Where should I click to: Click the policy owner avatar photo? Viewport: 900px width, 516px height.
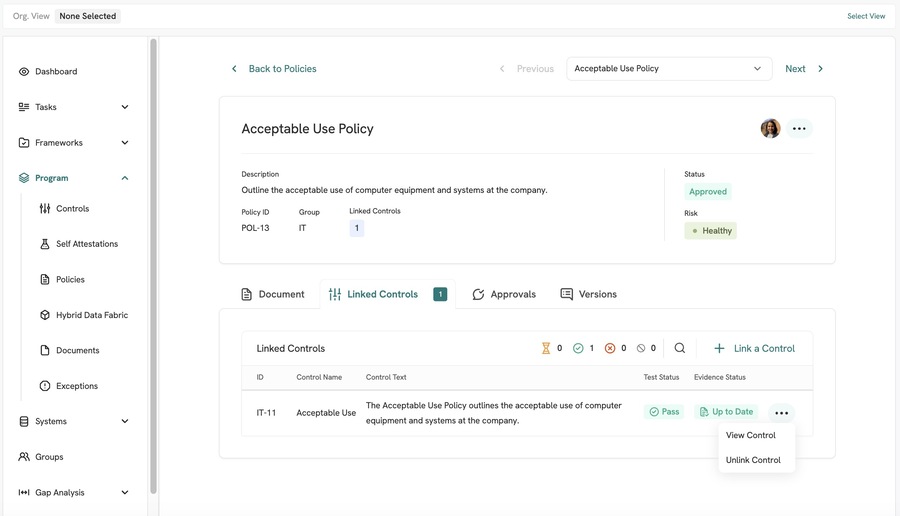pos(770,129)
